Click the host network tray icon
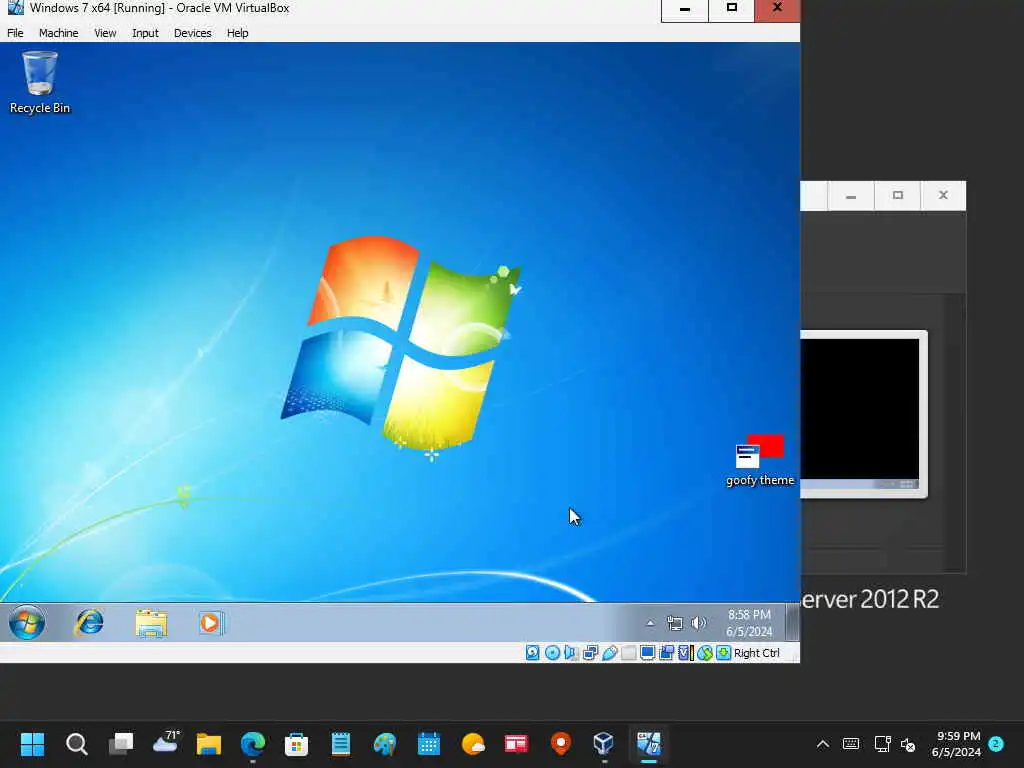 point(882,744)
